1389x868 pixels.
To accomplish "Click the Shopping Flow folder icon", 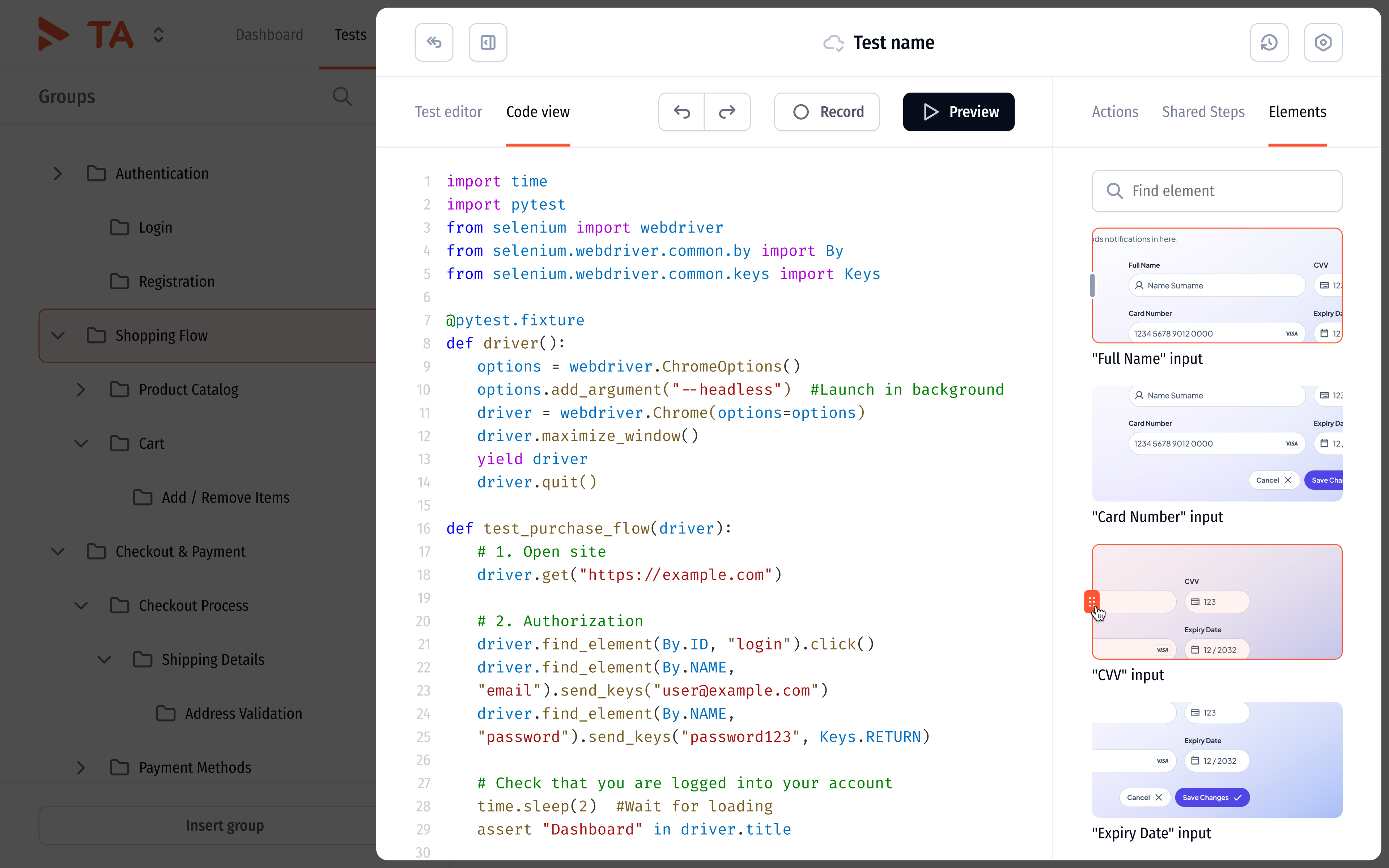I will [x=97, y=335].
